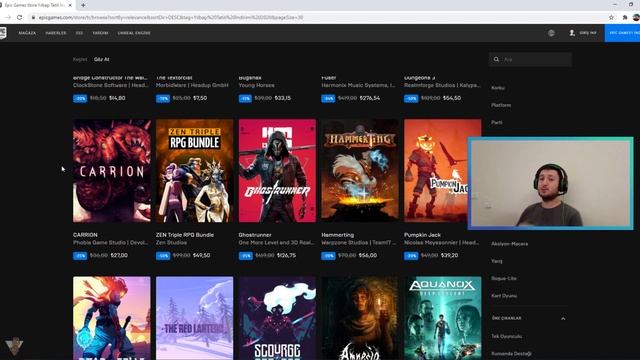640x360 pixels.
Task: Open the YARDIM menu item
Action: coord(100,33)
